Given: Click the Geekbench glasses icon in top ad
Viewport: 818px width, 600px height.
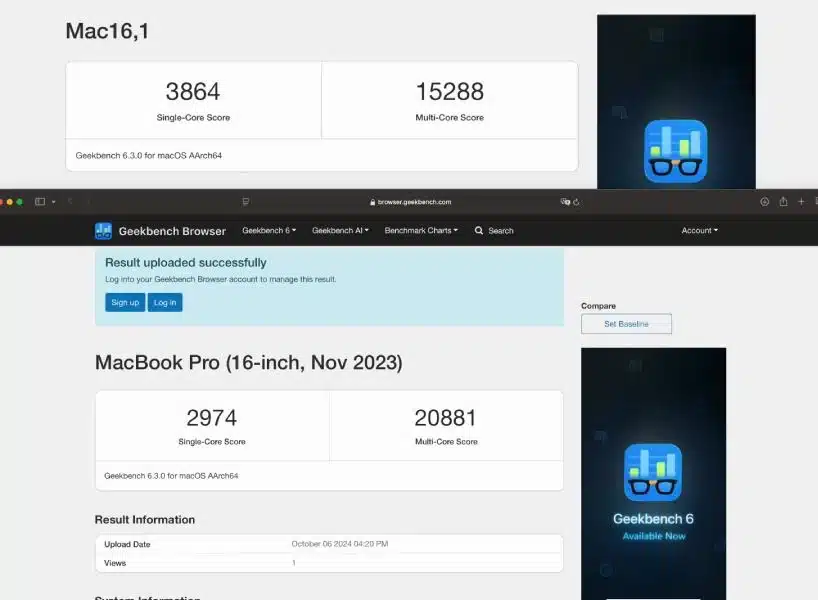Looking at the screenshot, I should (x=675, y=151).
